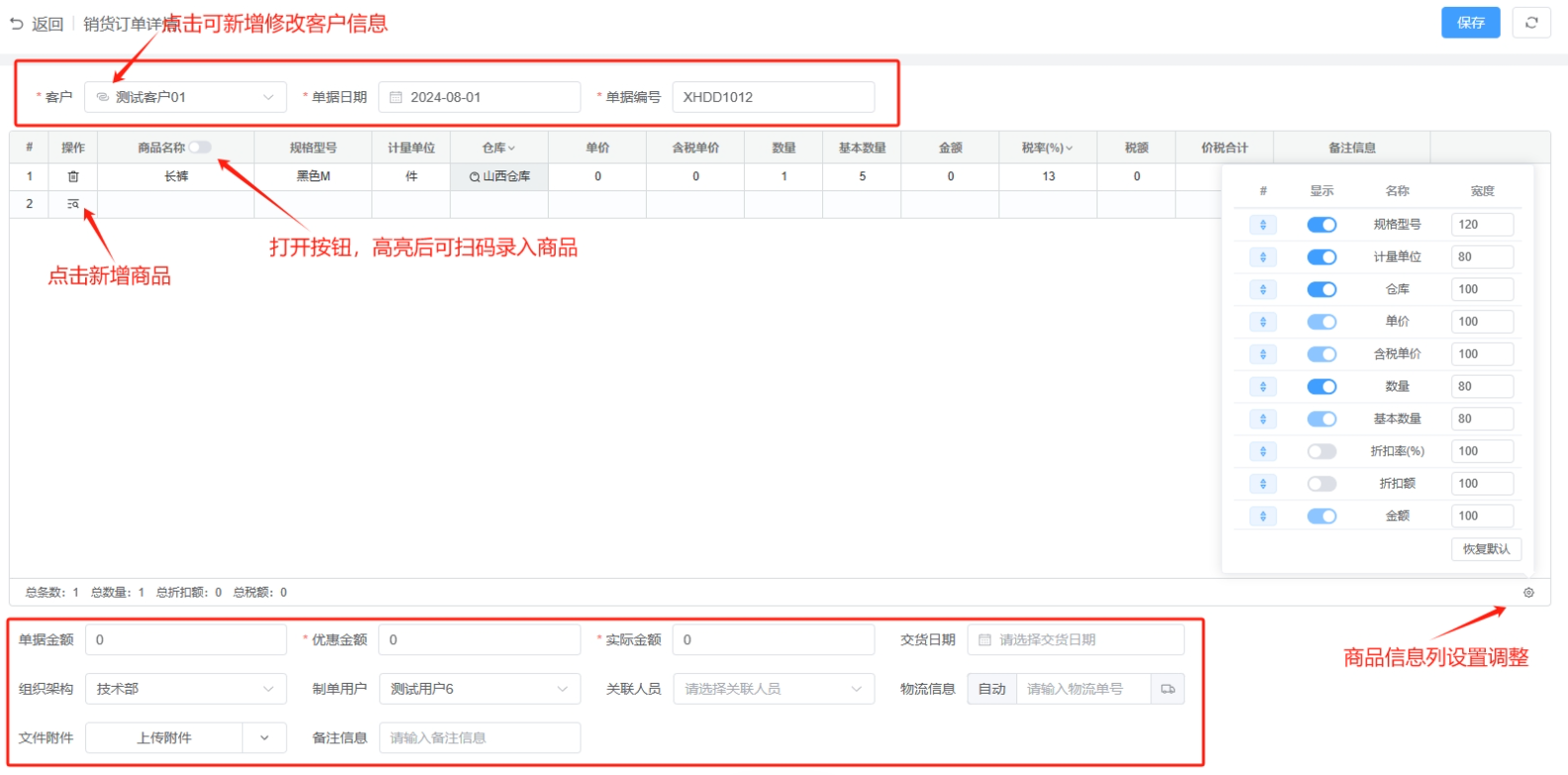Click the sort handle for the 金额 column row

point(1263,516)
